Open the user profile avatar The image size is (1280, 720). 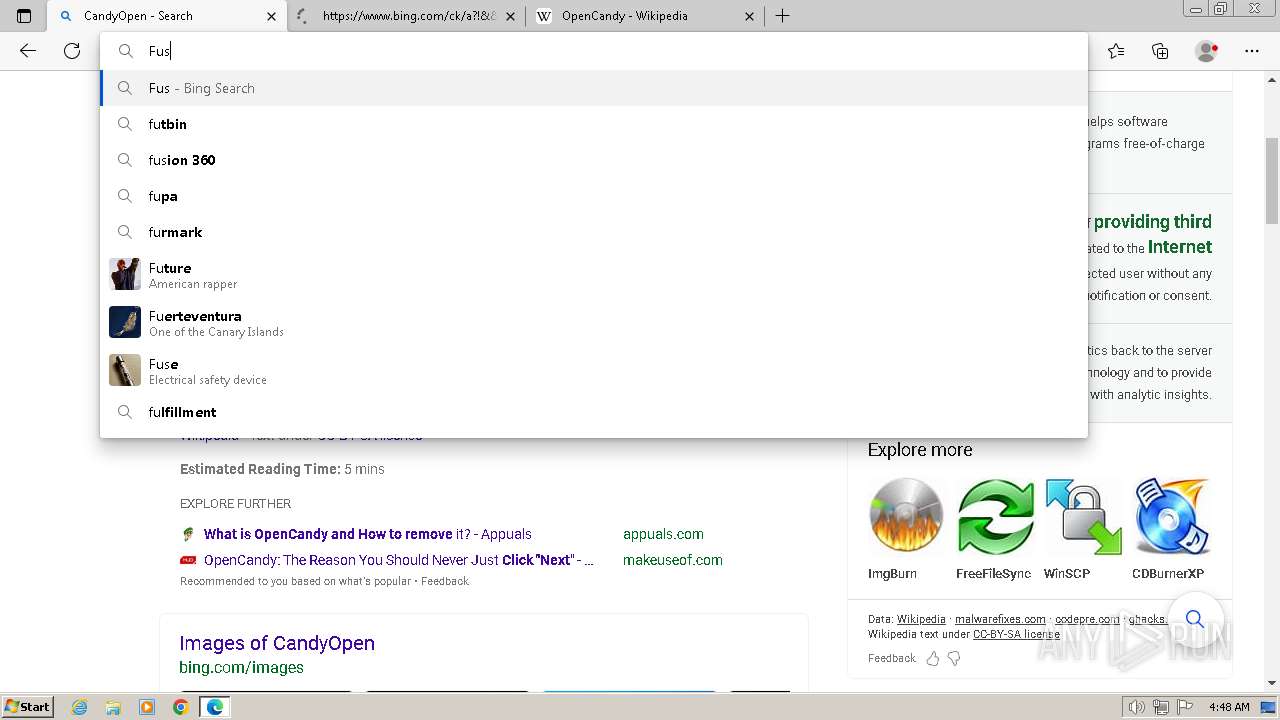pos(1206,51)
